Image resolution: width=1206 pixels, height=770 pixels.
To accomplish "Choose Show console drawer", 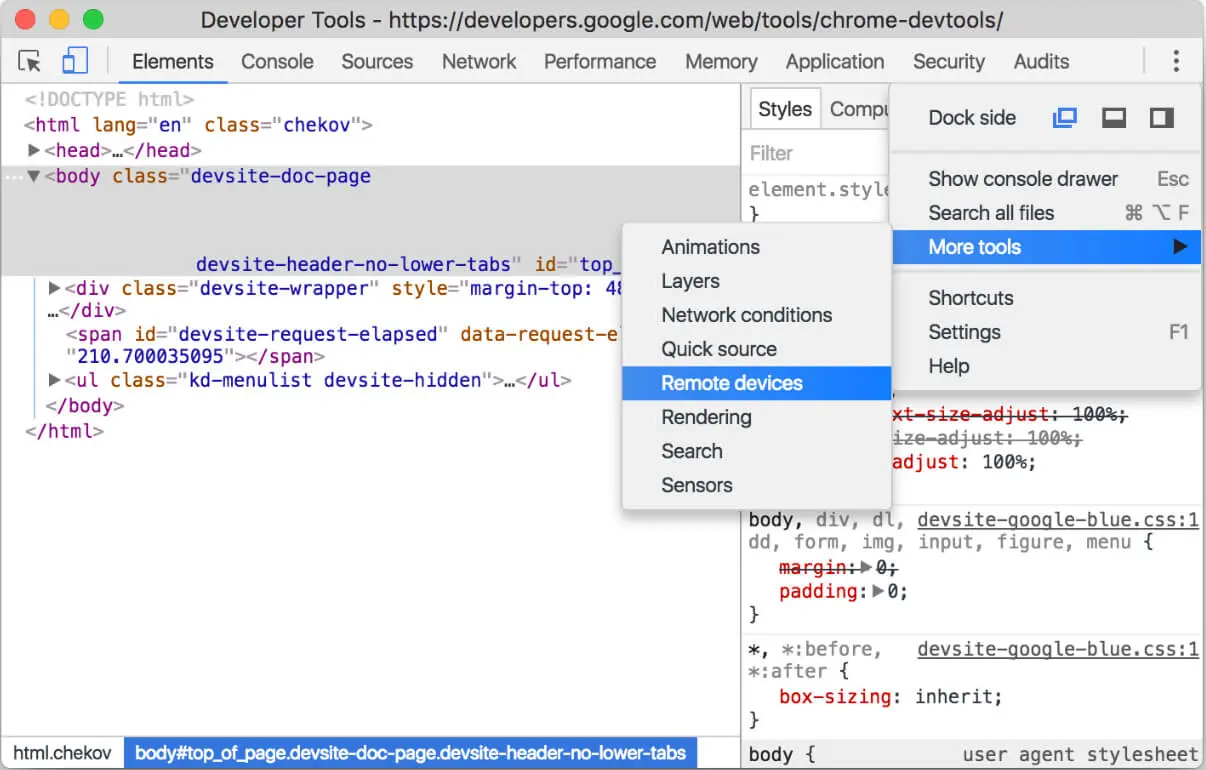I will [x=1046, y=179].
